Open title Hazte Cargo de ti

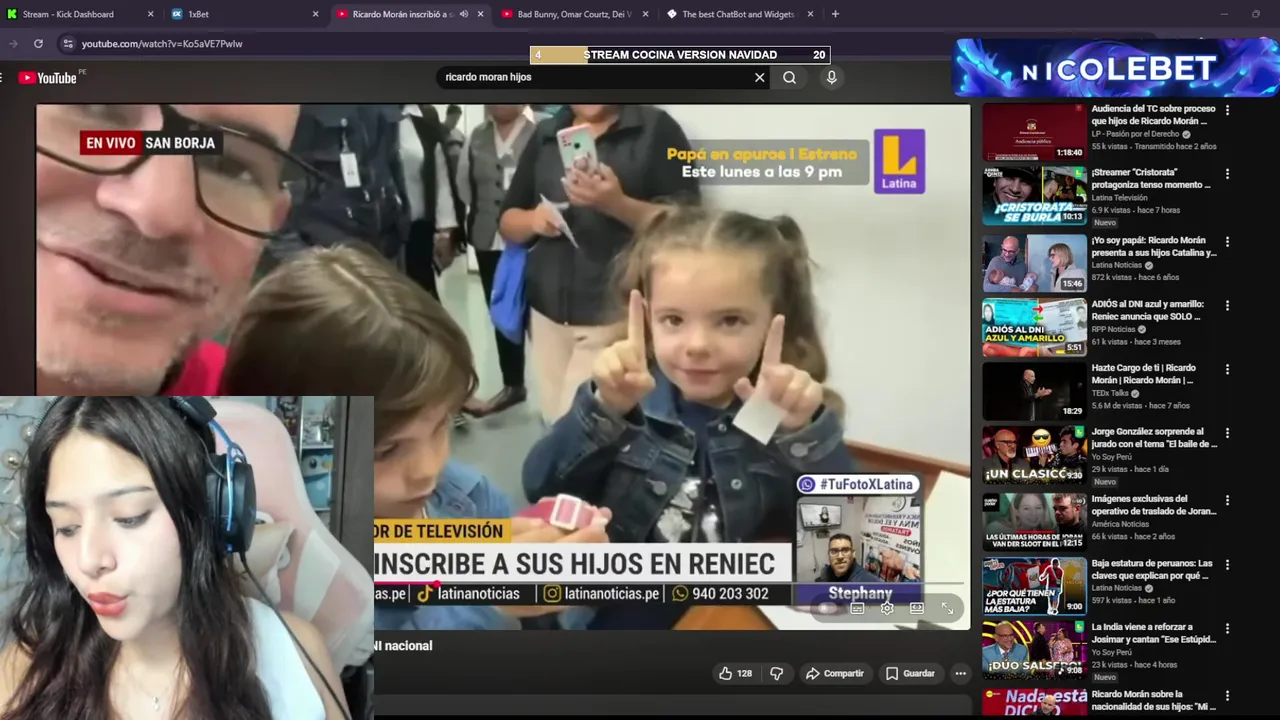(1144, 374)
